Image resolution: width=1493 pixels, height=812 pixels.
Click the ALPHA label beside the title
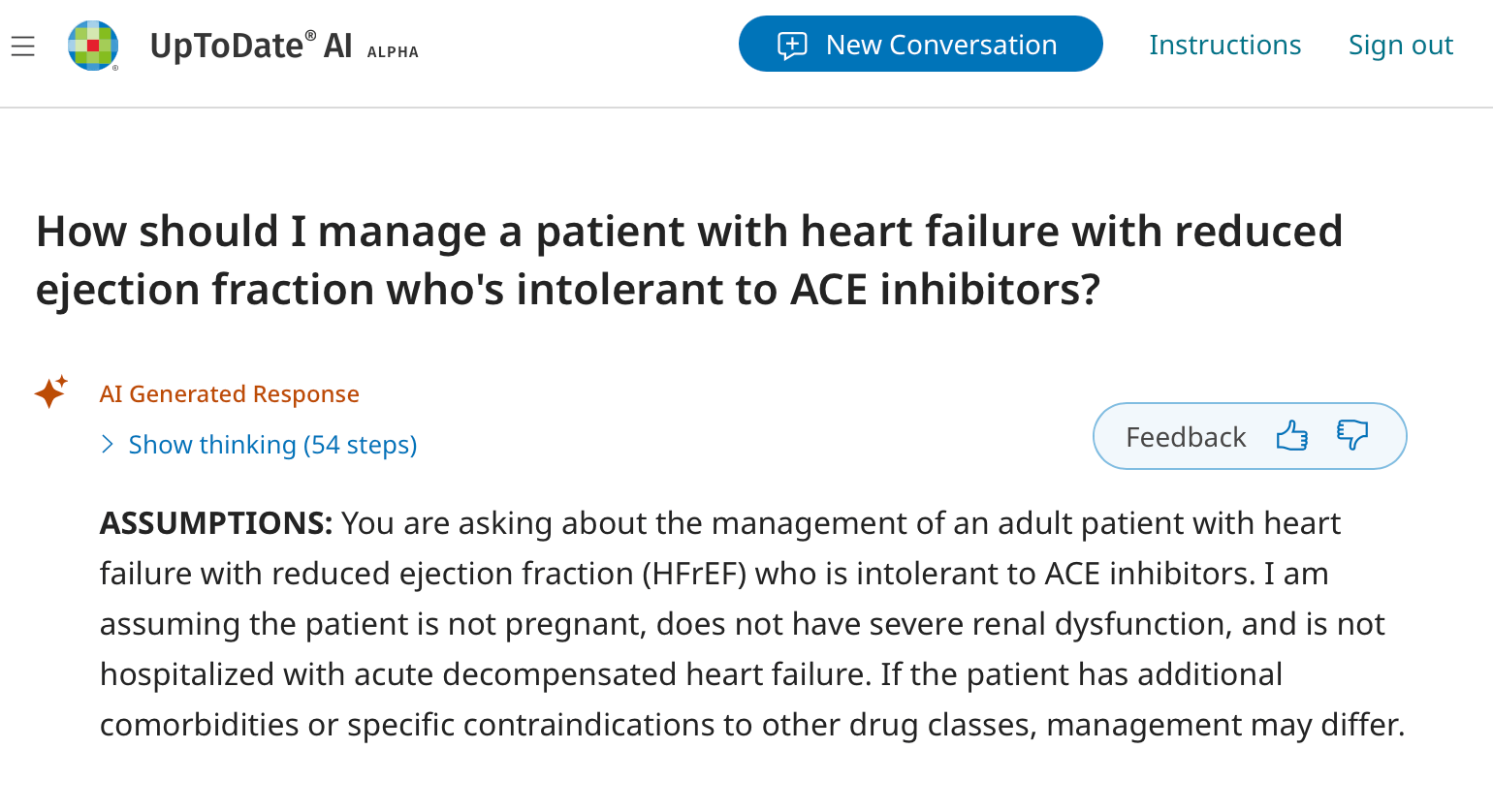[x=393, y=52]
